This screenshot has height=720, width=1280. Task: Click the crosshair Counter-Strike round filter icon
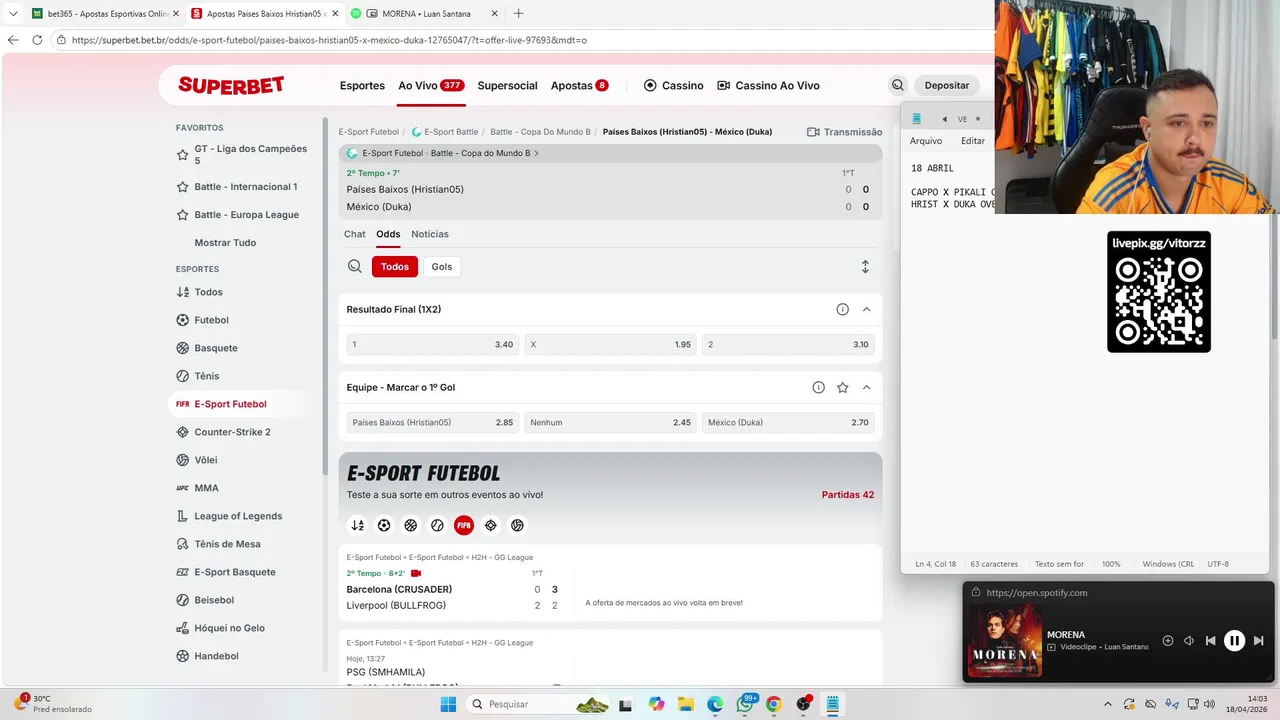pyautogui.click(x=490, y=525)
